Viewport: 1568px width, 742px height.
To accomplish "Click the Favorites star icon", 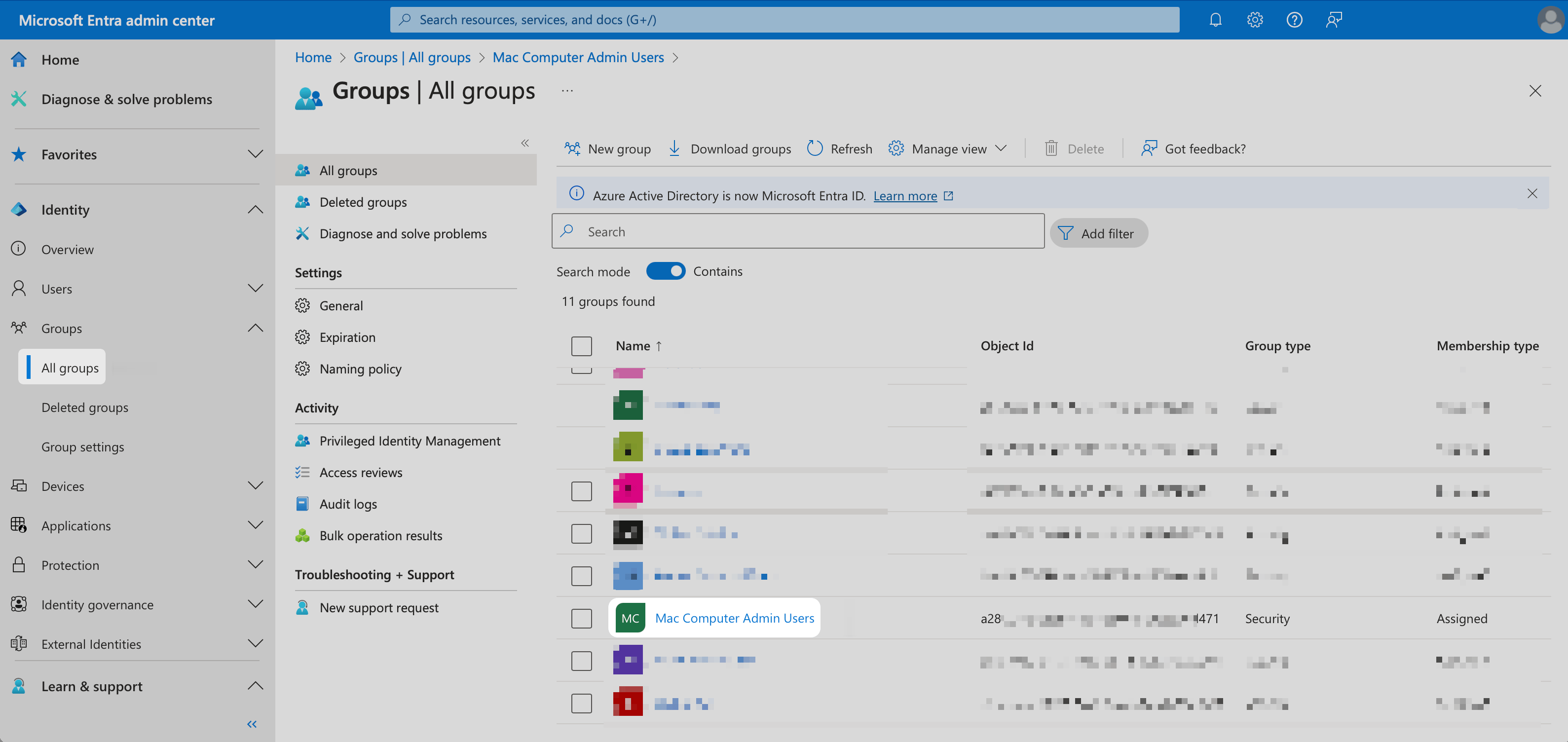I will [19, 154].
